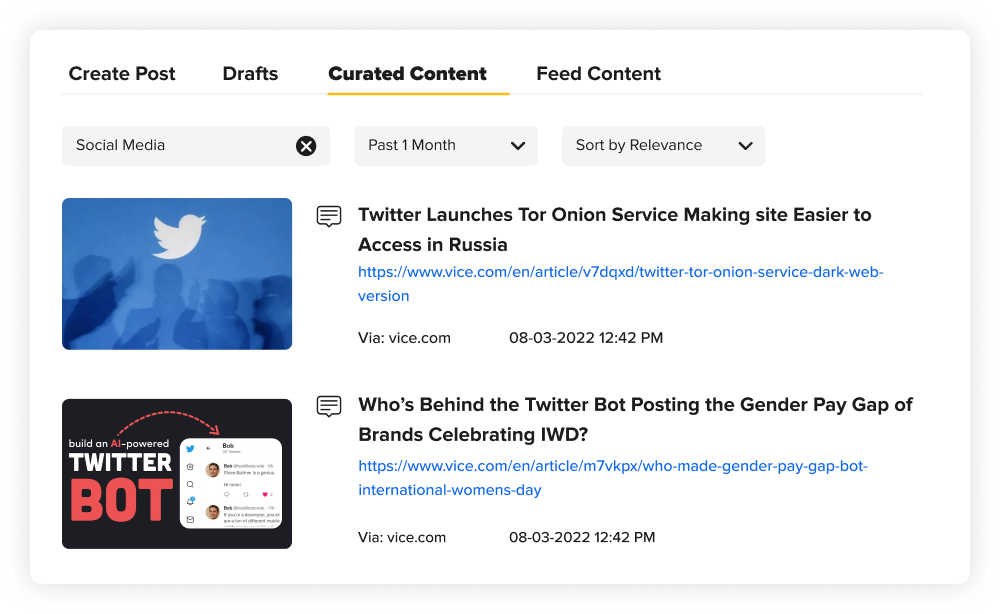Switch to the Drafts tab
Screen dimensions: 1000x614
[250, 74]
